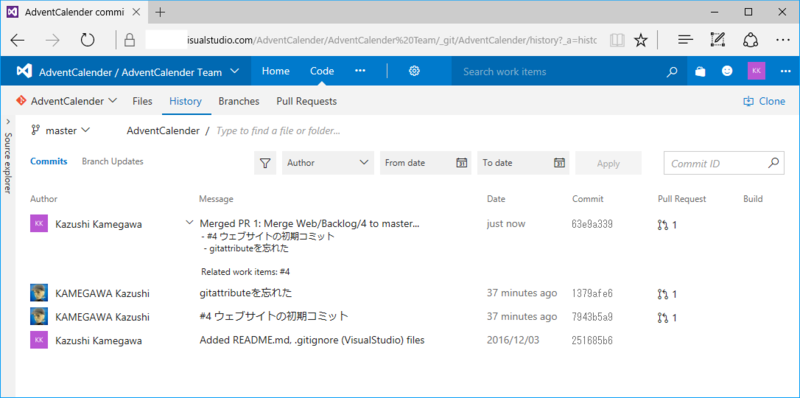Image resolution: width=800 pixels, height=398 pixels.
Task: Open the To date calendar icon
Action: click(559, 163)
